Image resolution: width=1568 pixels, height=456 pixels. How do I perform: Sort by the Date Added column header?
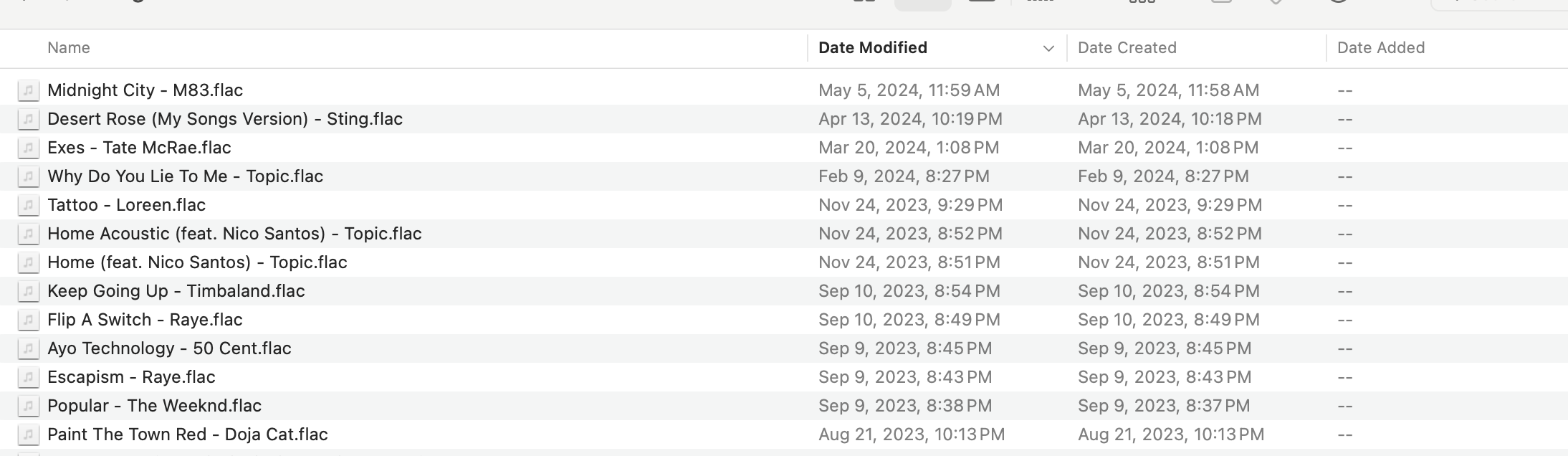[1381, 48]
